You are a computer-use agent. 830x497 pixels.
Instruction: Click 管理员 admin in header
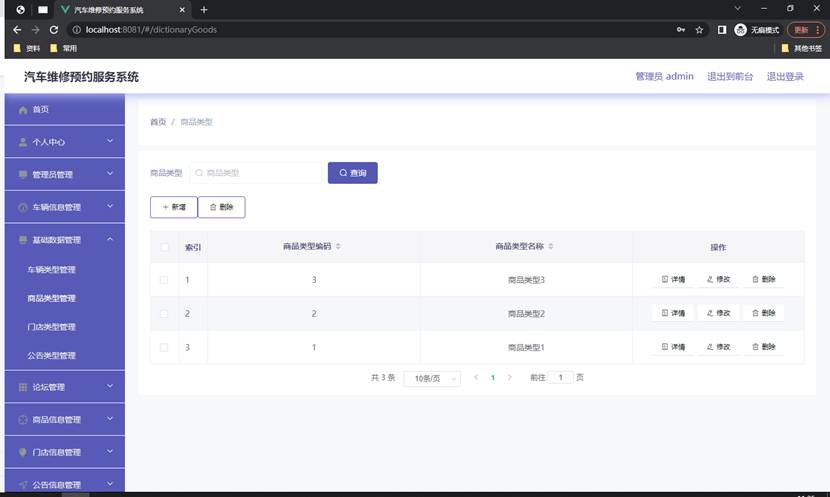[x=664, y=76]
